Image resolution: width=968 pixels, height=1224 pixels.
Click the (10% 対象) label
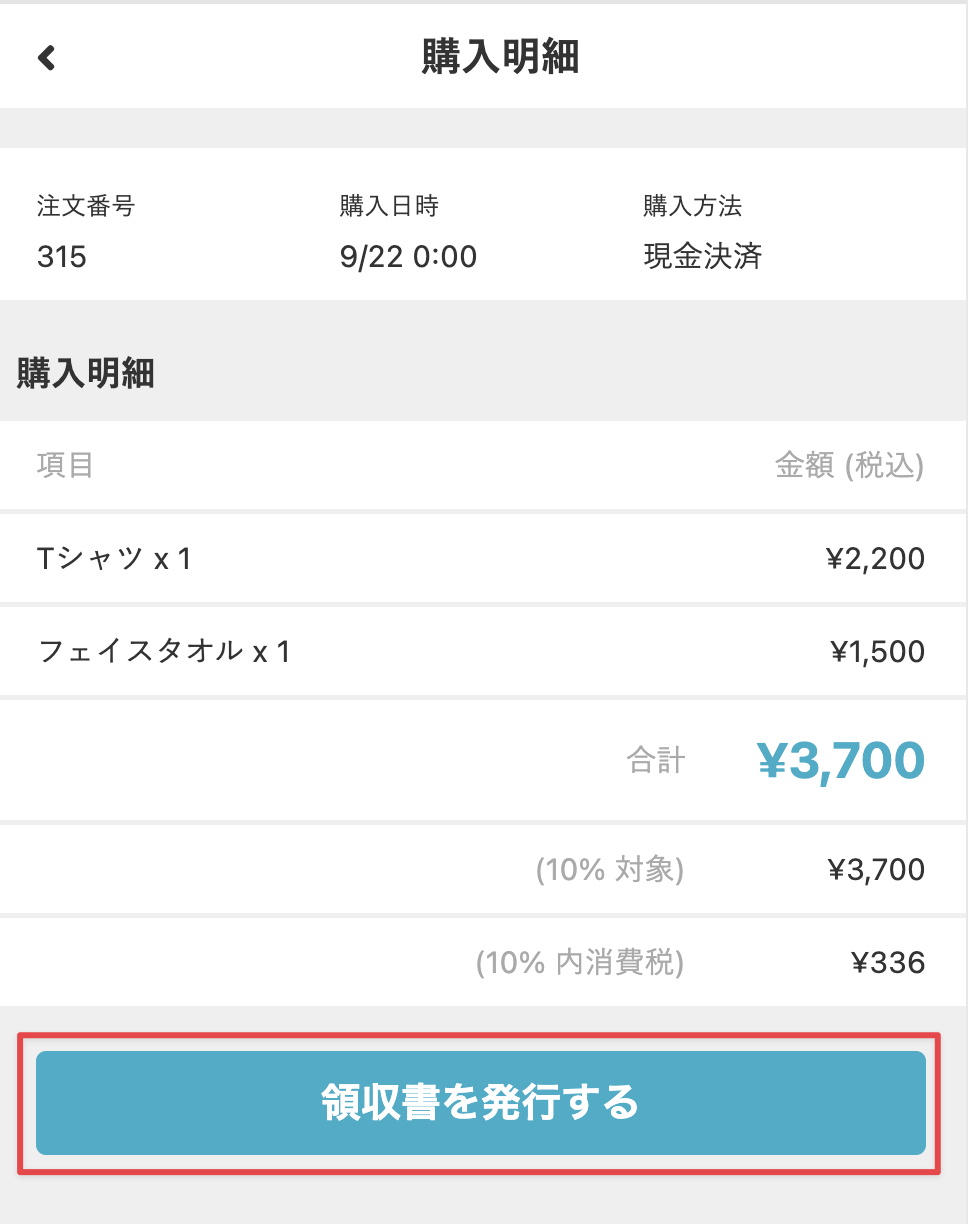(x=610, y=870)
